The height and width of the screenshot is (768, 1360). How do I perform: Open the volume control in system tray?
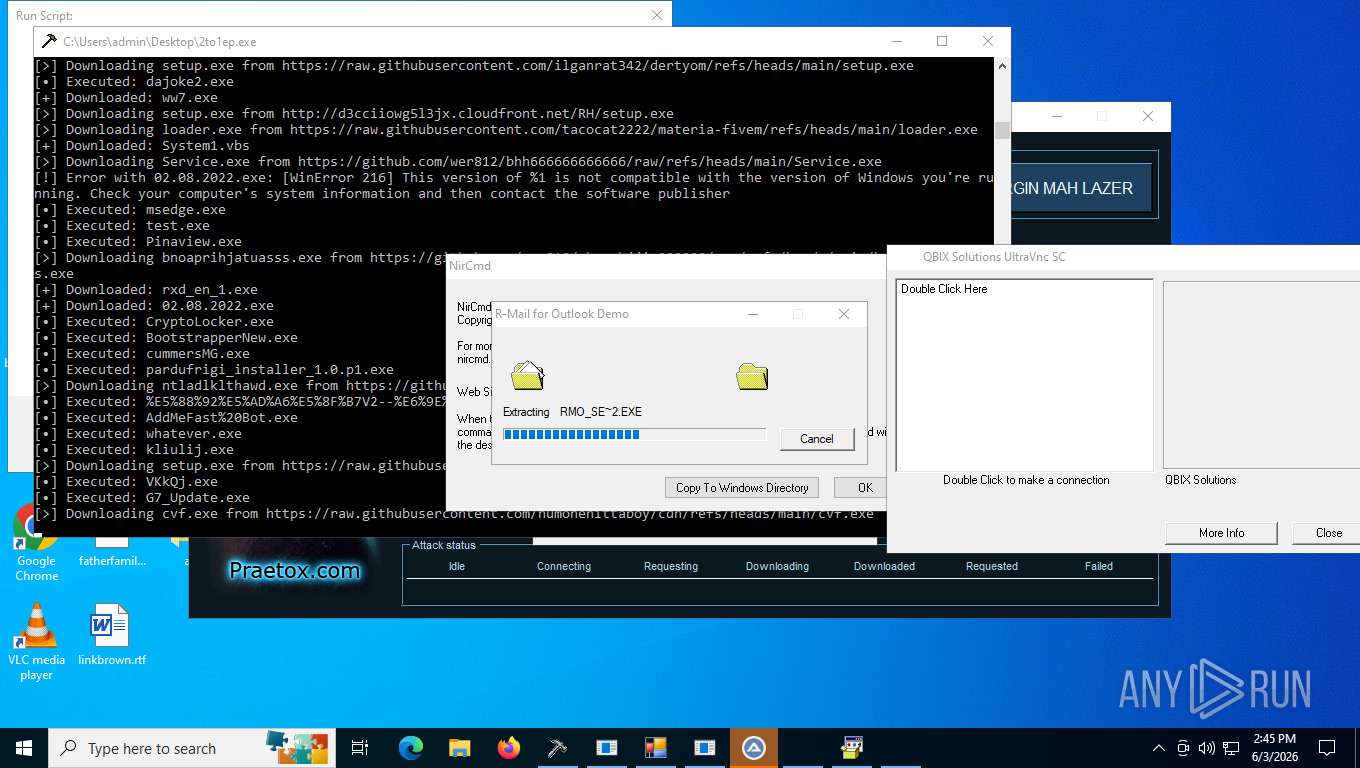click(x=1207, y=748)
